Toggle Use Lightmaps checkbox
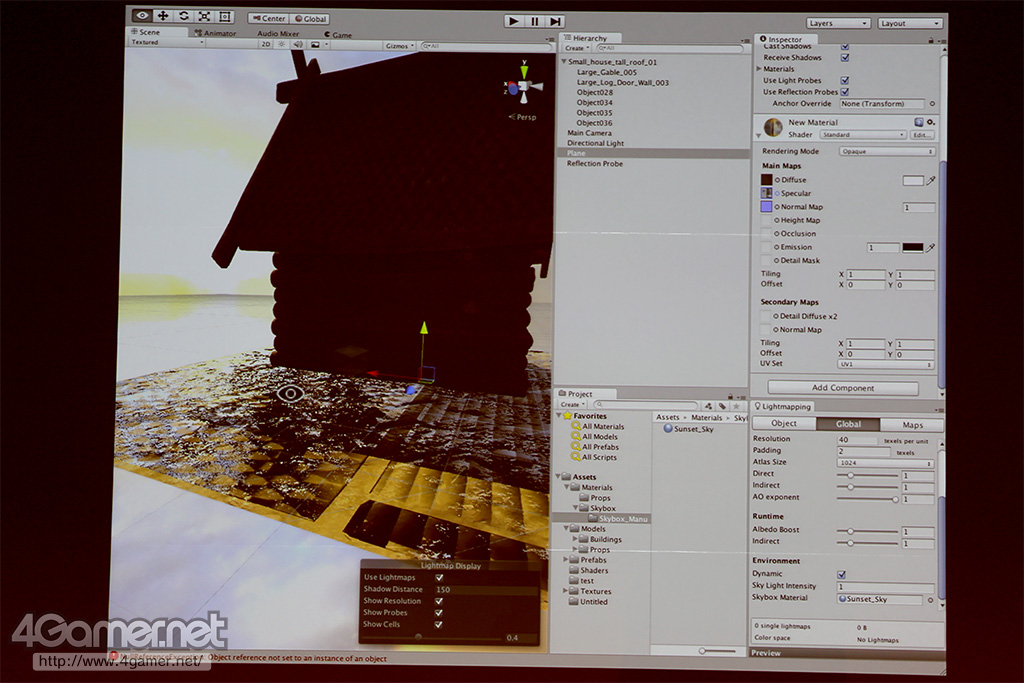This screenshot has height=683, width=1024. 439,577
